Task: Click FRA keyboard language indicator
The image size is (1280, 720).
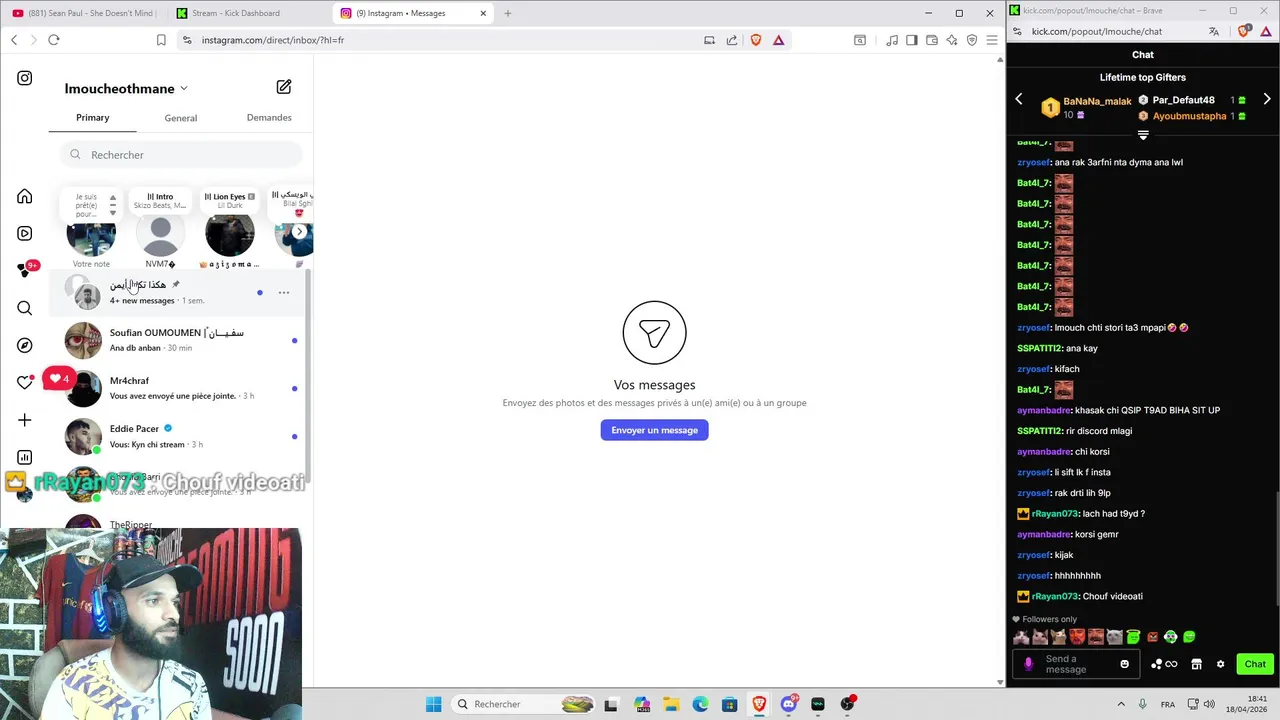Action: point(1168,704)
